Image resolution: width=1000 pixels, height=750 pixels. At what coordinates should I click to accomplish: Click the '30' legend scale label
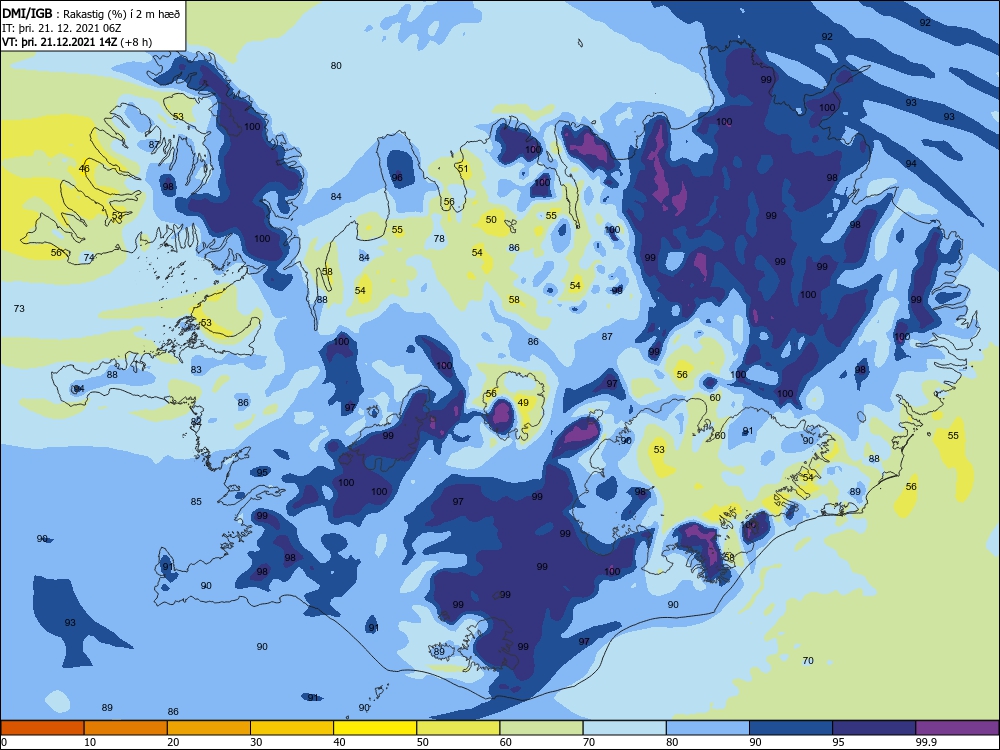[256, 742]
